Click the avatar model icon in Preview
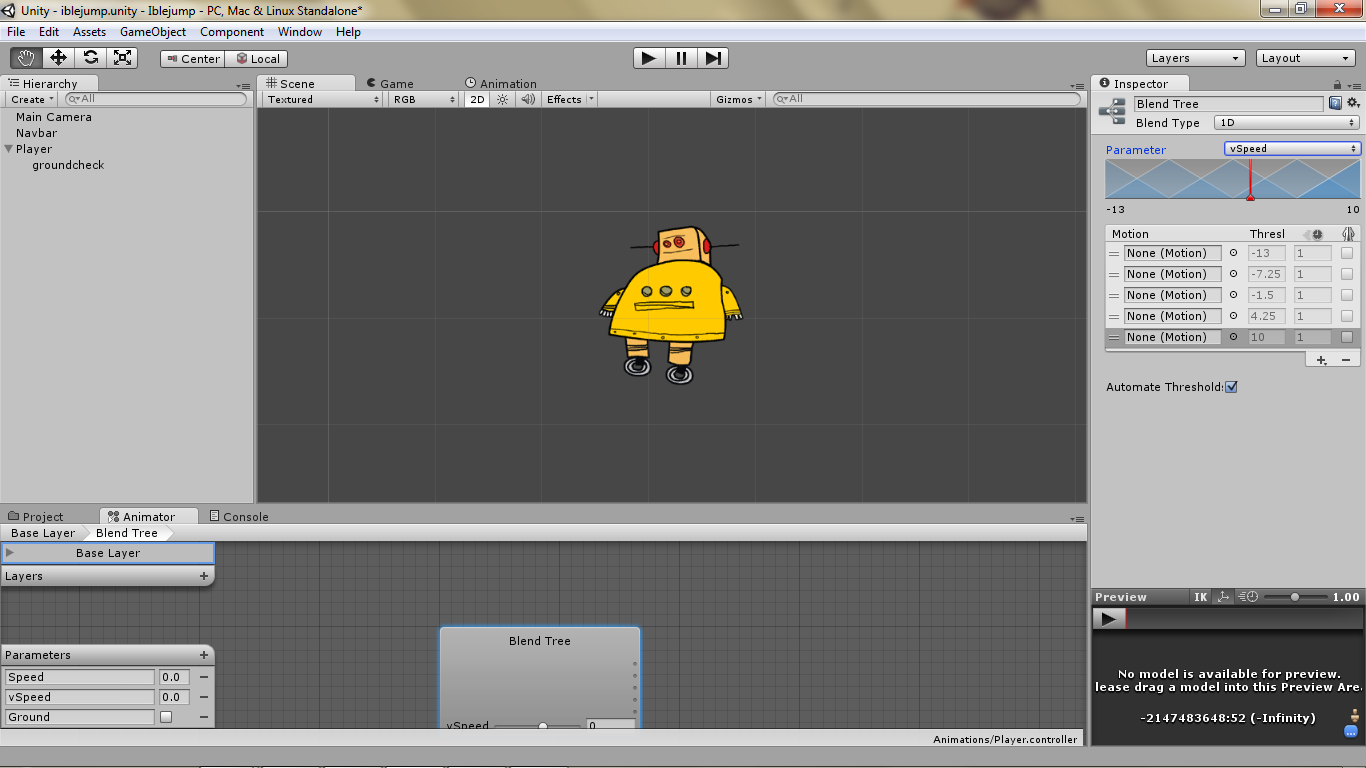Image resolution: width=1366 pixels, height=768 pixels. pyautogui.click(x=1355, y=716)
